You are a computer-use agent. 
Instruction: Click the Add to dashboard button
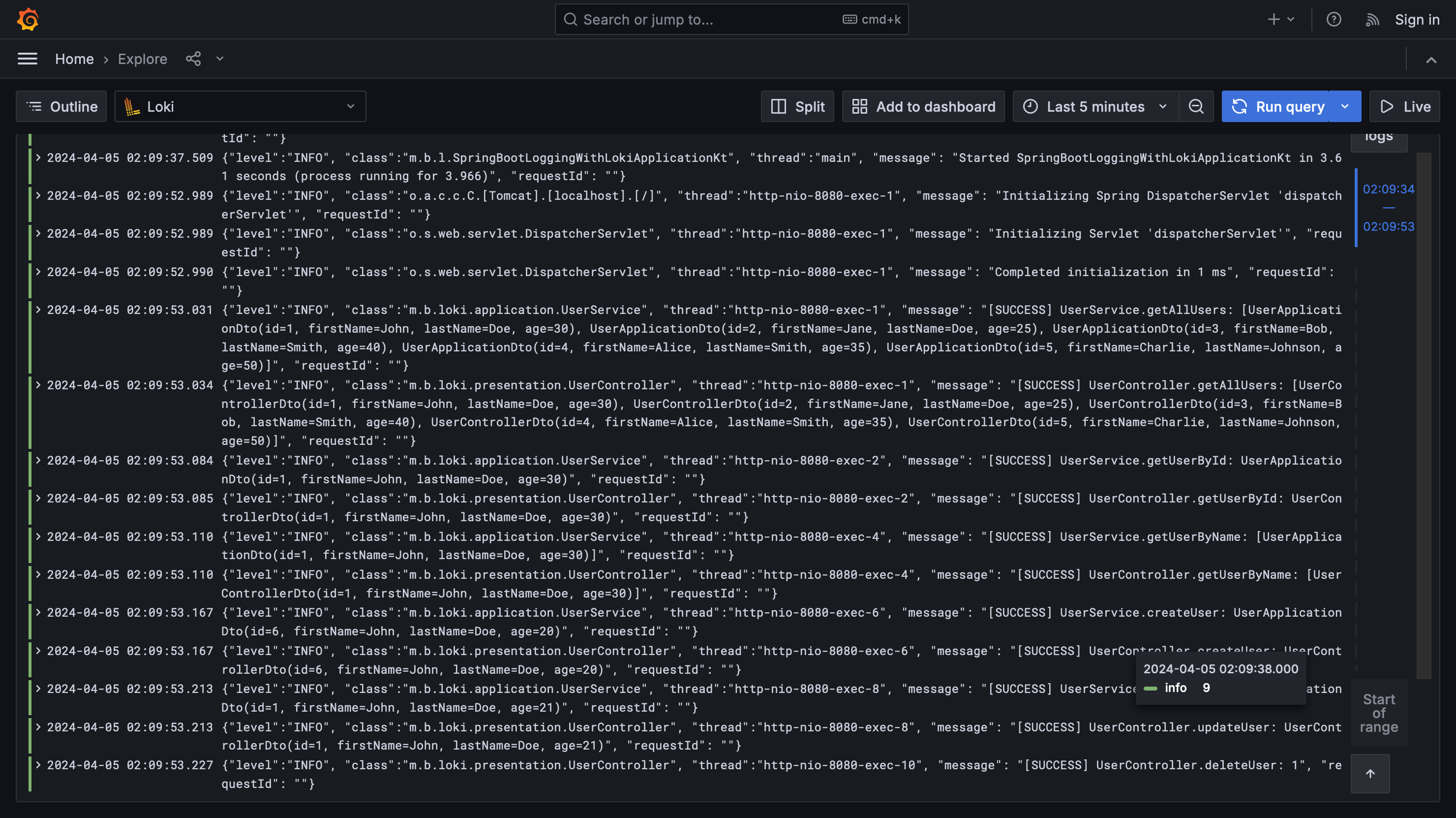[x=923, y=106]
